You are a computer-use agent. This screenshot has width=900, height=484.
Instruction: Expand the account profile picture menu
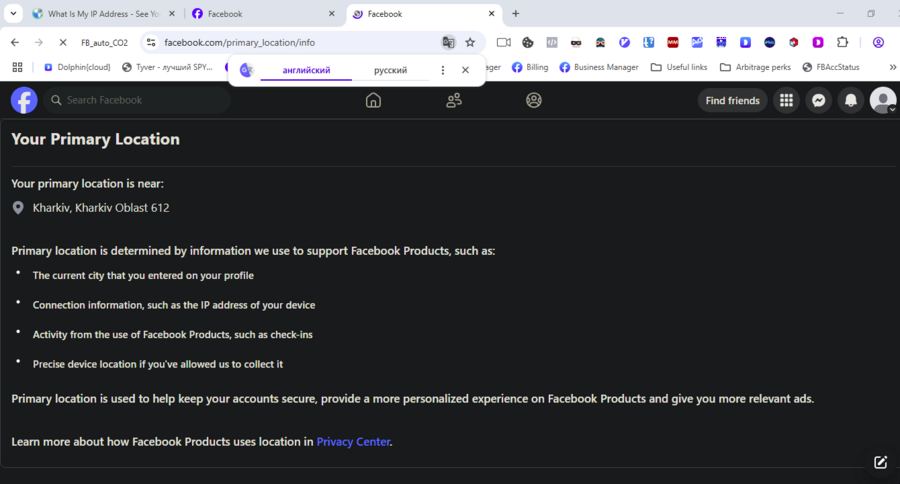pyautogui.click(x=882, y=100)
